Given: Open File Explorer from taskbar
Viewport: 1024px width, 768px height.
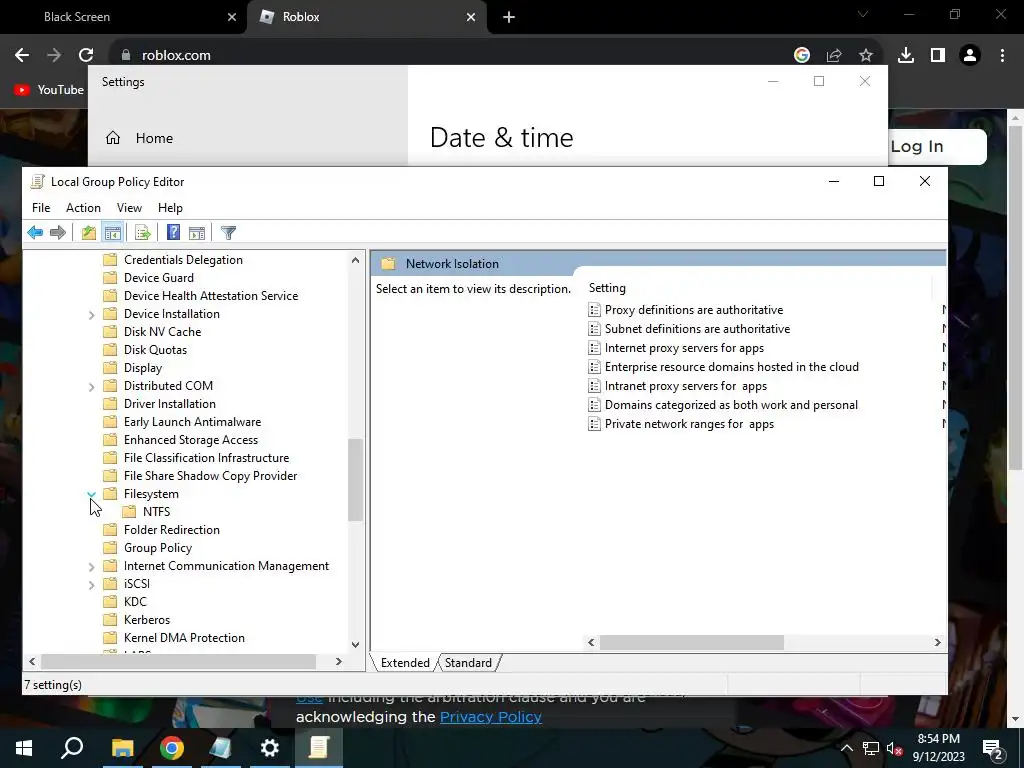Looking at the screenshot, I should [122, 748].
